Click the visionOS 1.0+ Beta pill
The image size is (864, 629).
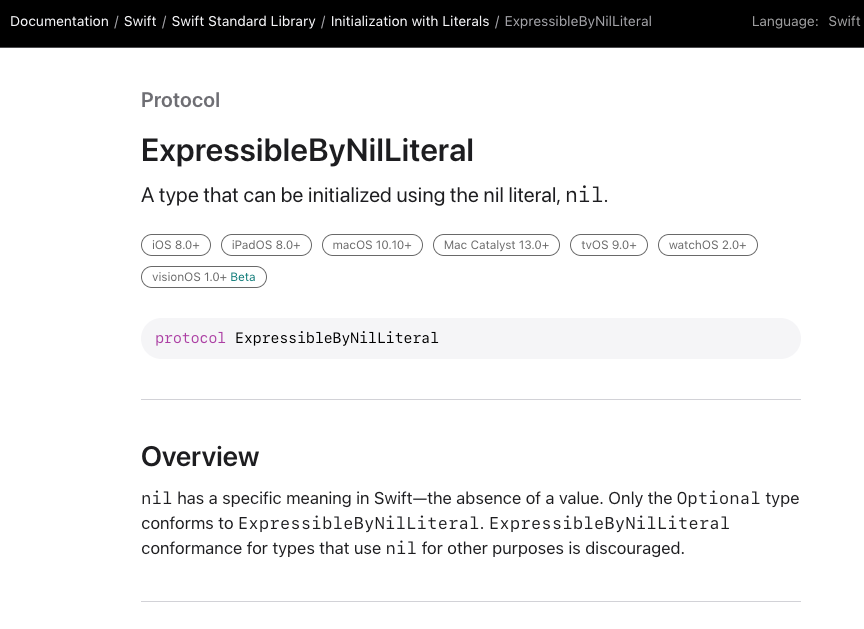click(x=203, y=277)
